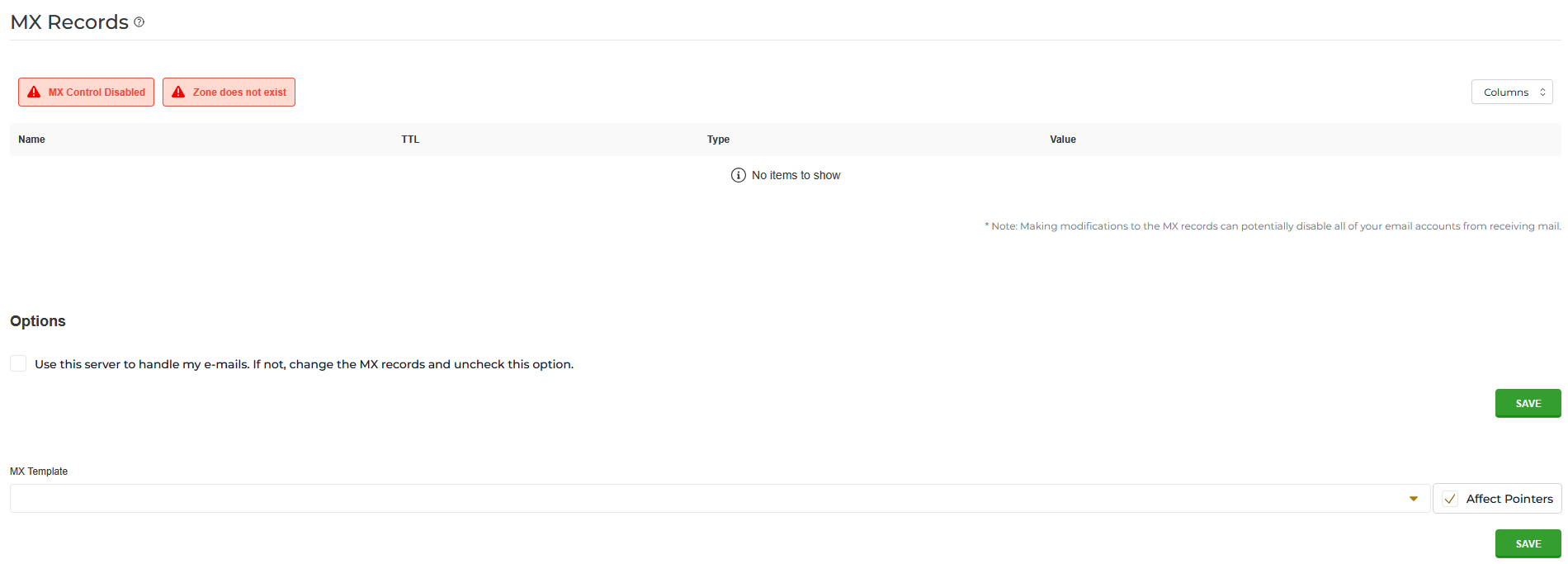Click warning triangle in Zone does not exist badge
This screenshot has height=564, width=1568.
(178, 92)
